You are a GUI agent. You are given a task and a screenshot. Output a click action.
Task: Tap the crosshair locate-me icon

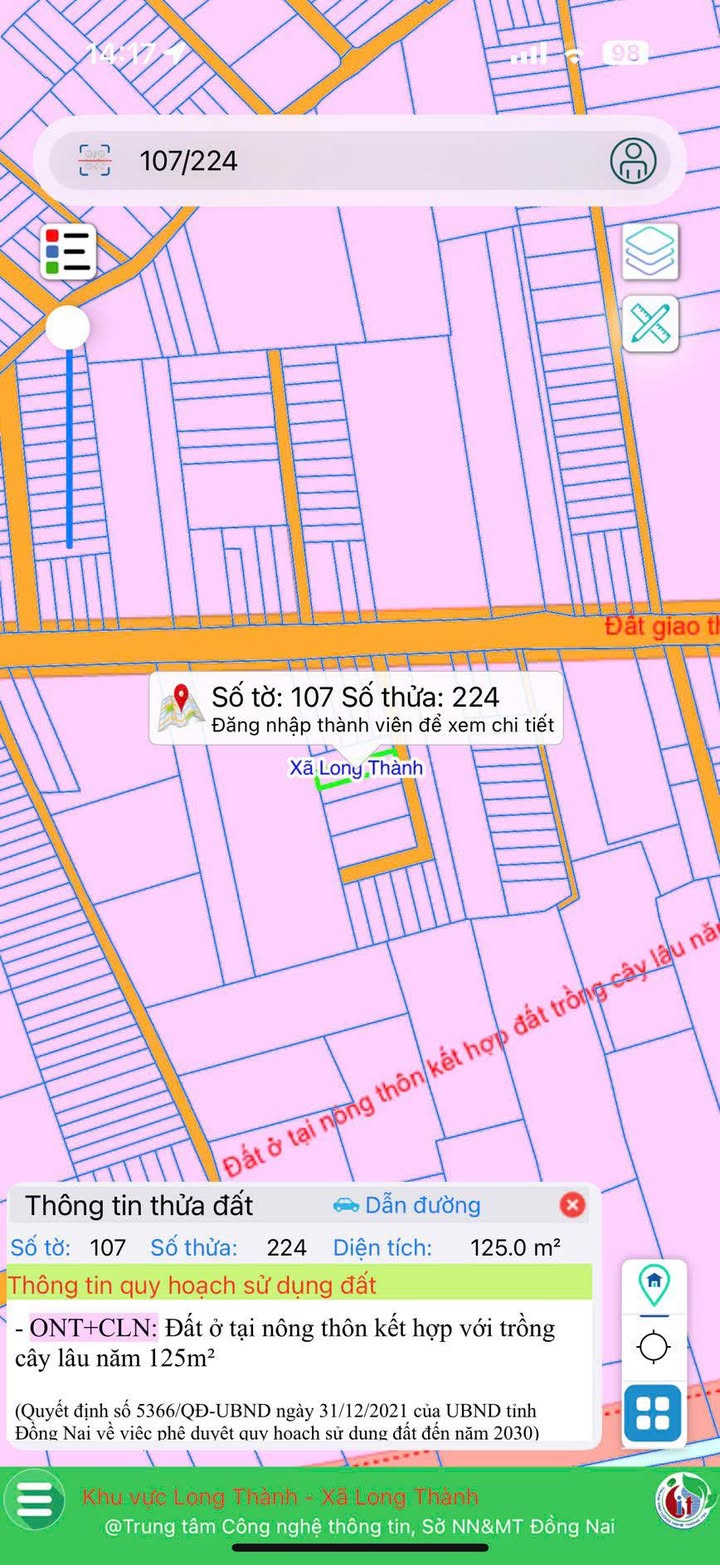653,1347
